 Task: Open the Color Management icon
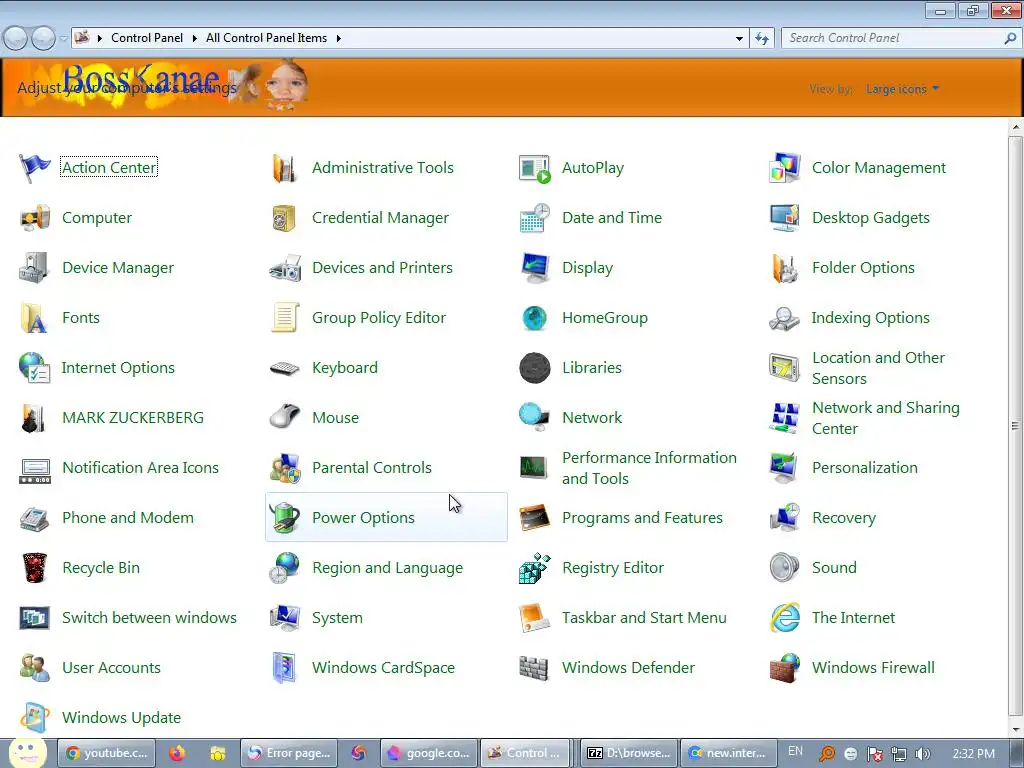click(x=784, y=168)
